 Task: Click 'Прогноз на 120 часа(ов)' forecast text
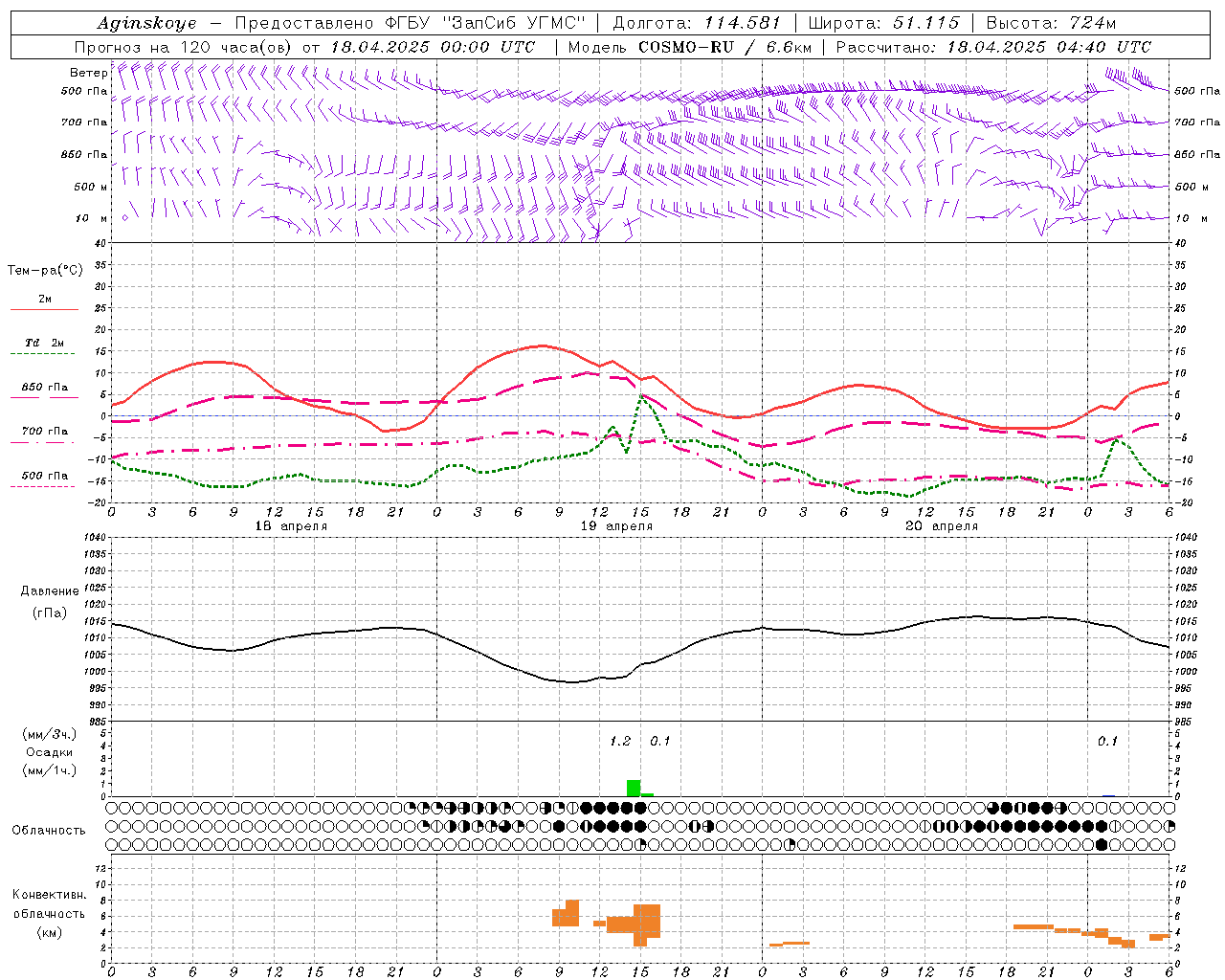click(185, 47)
